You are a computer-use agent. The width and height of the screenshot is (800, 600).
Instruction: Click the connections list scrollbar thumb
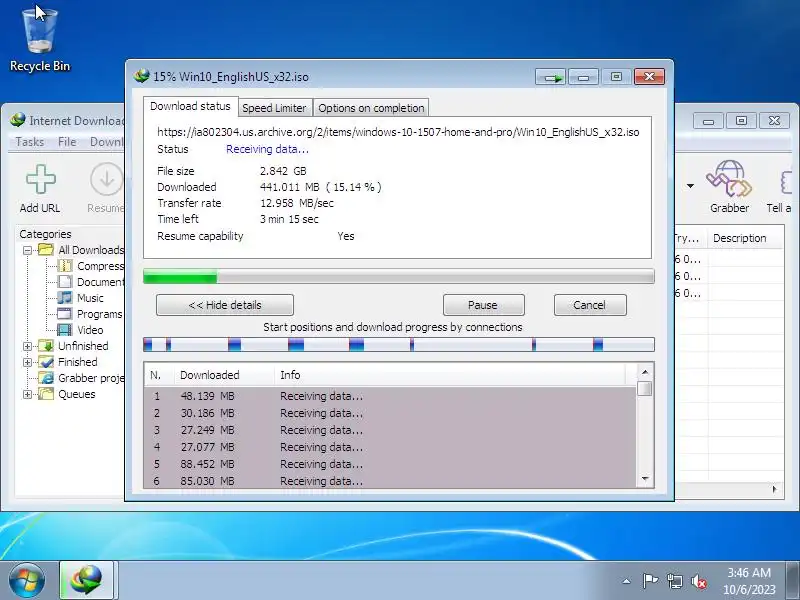tap(645, 389)
